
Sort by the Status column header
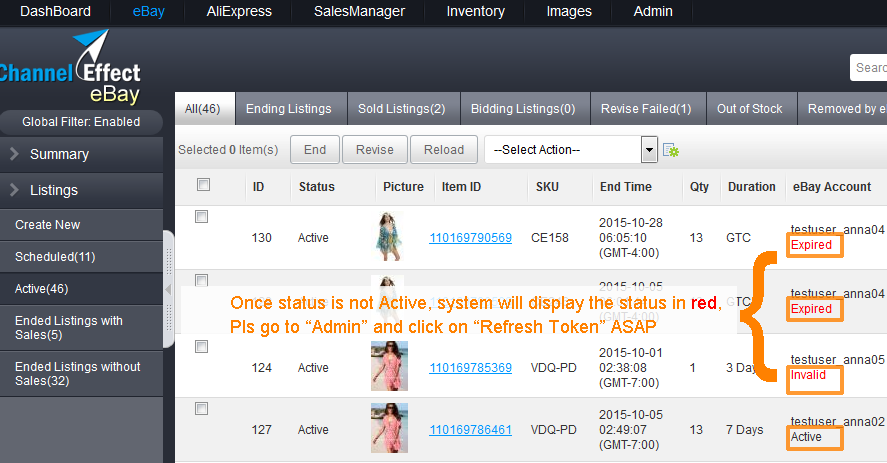coord(317,187)
